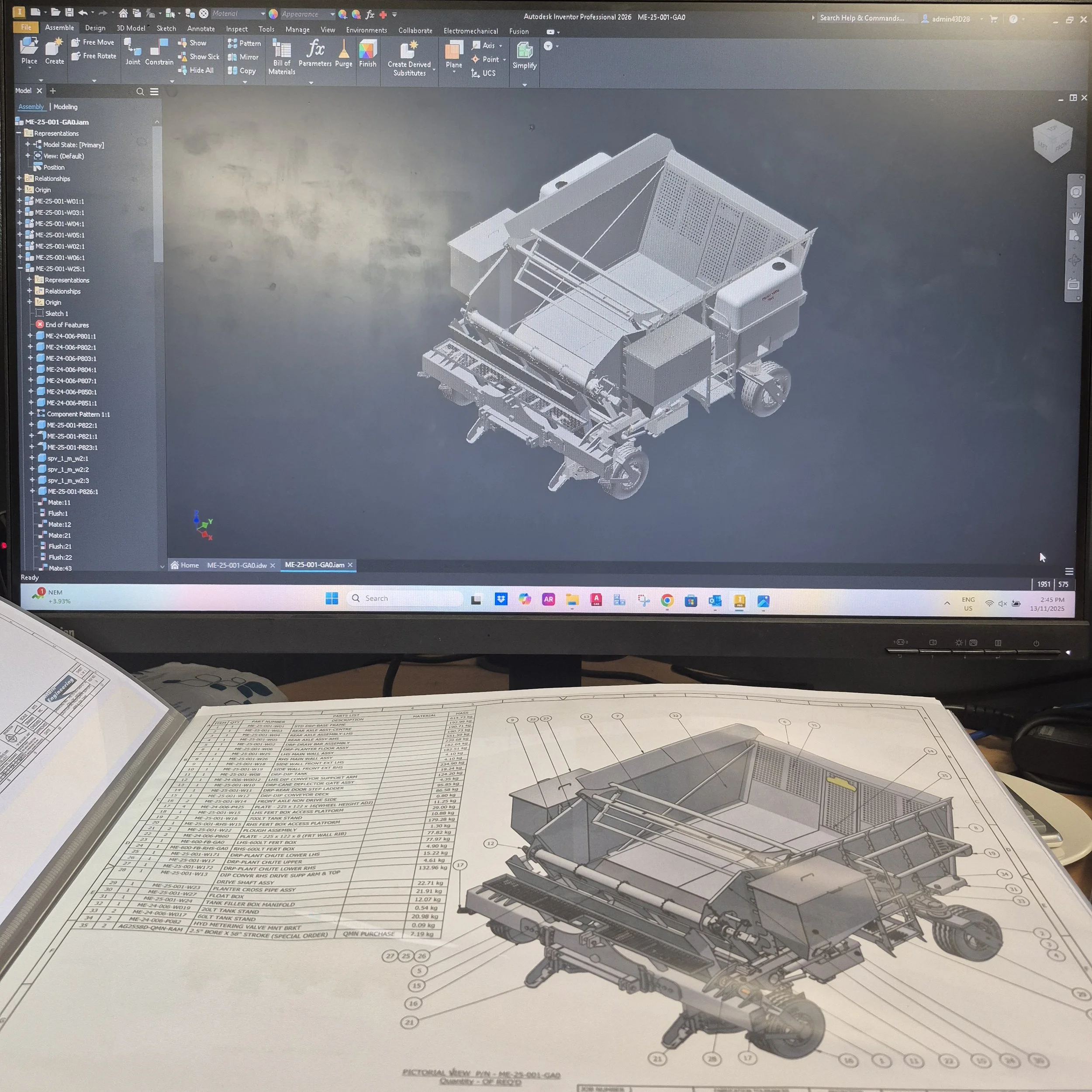Expand the Relationships folder node

(19, 178)
